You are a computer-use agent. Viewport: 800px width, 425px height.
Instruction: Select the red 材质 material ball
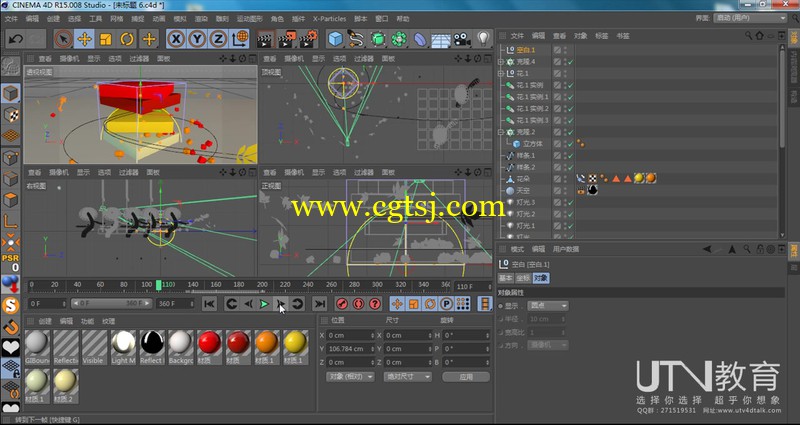[x=210, y=346]
